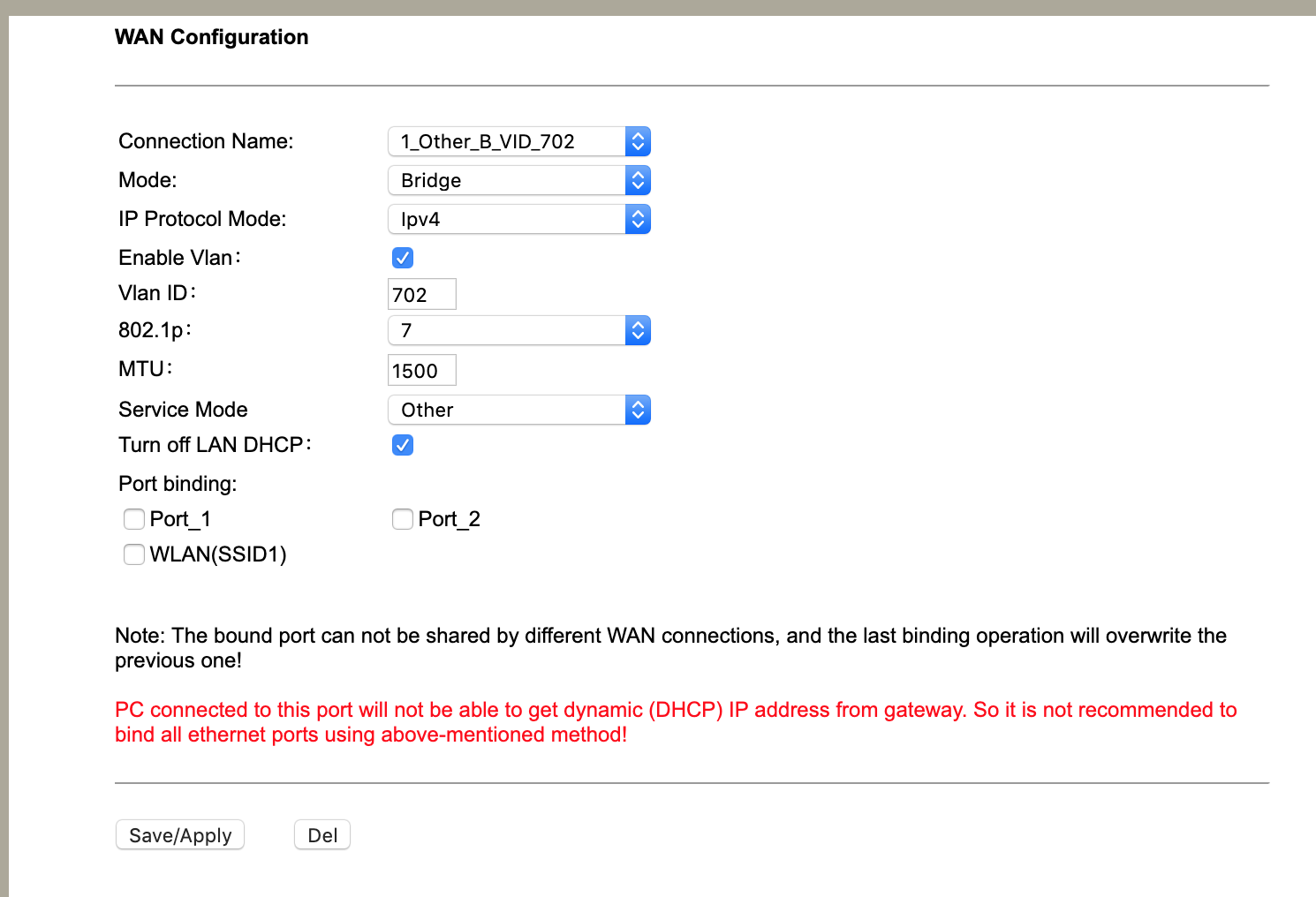Tick the Port_1 binding checkbox
Image resolution: width=1316 pixels, height=897 pixels.
(x=134, y=519)
